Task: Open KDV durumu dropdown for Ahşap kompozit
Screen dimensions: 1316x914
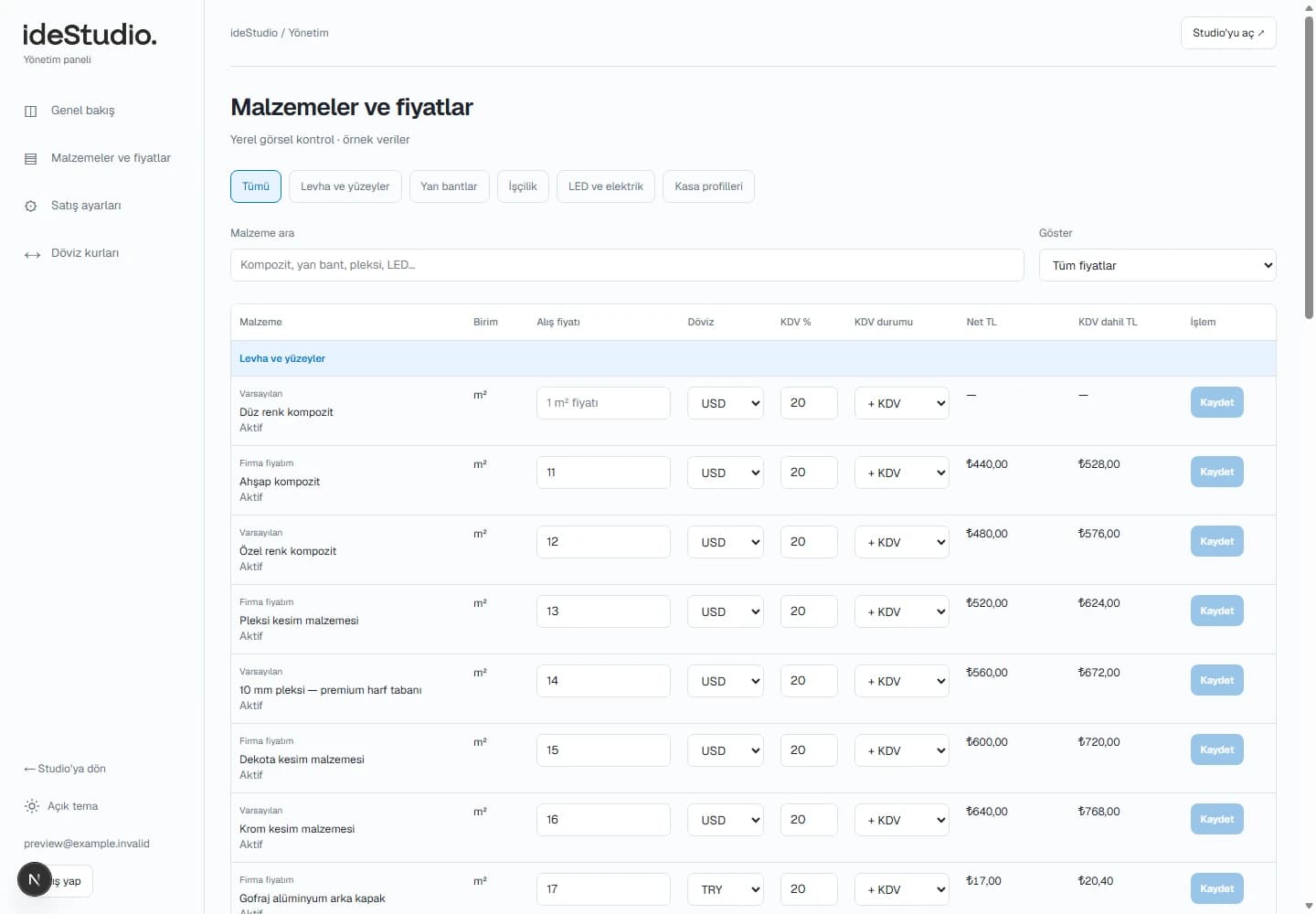Action: [x=902, y=473]
